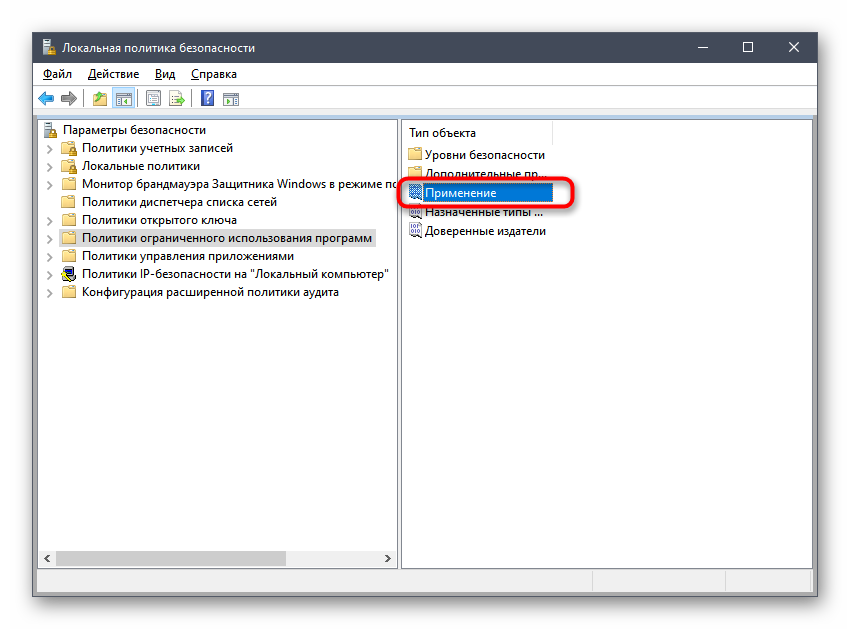Click the Properties toolbar icon
This screenshot has width=850, height=629.
pos(153,98)
